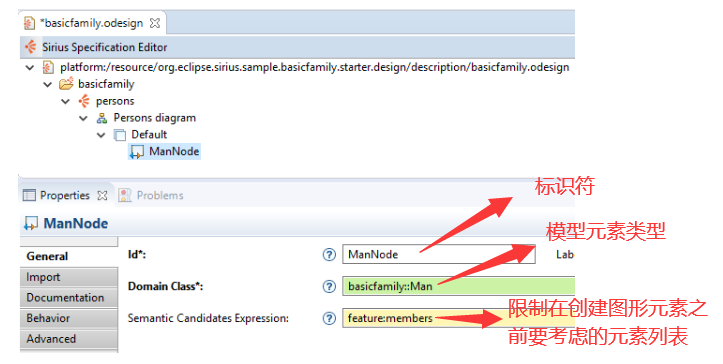Click the Properties view table icon
The width and height of the screenshot is (723, 364).
29,195
